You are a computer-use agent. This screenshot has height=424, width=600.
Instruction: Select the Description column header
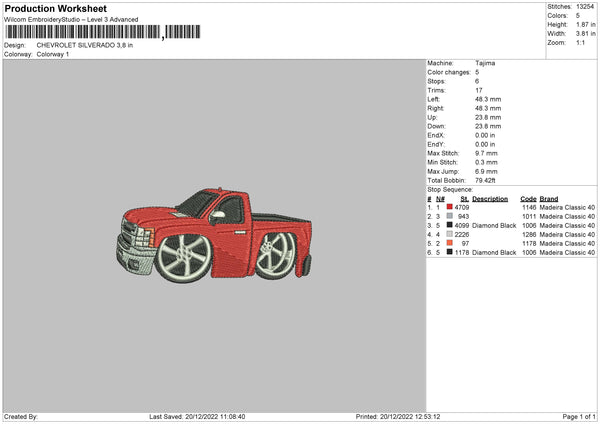(490, 198)
